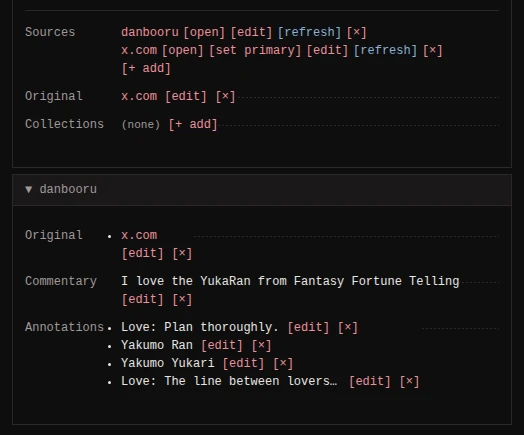Select 'Love: Plan thoroughly.' annotation text
Screen dimensions: 524x435
(200, 327)
